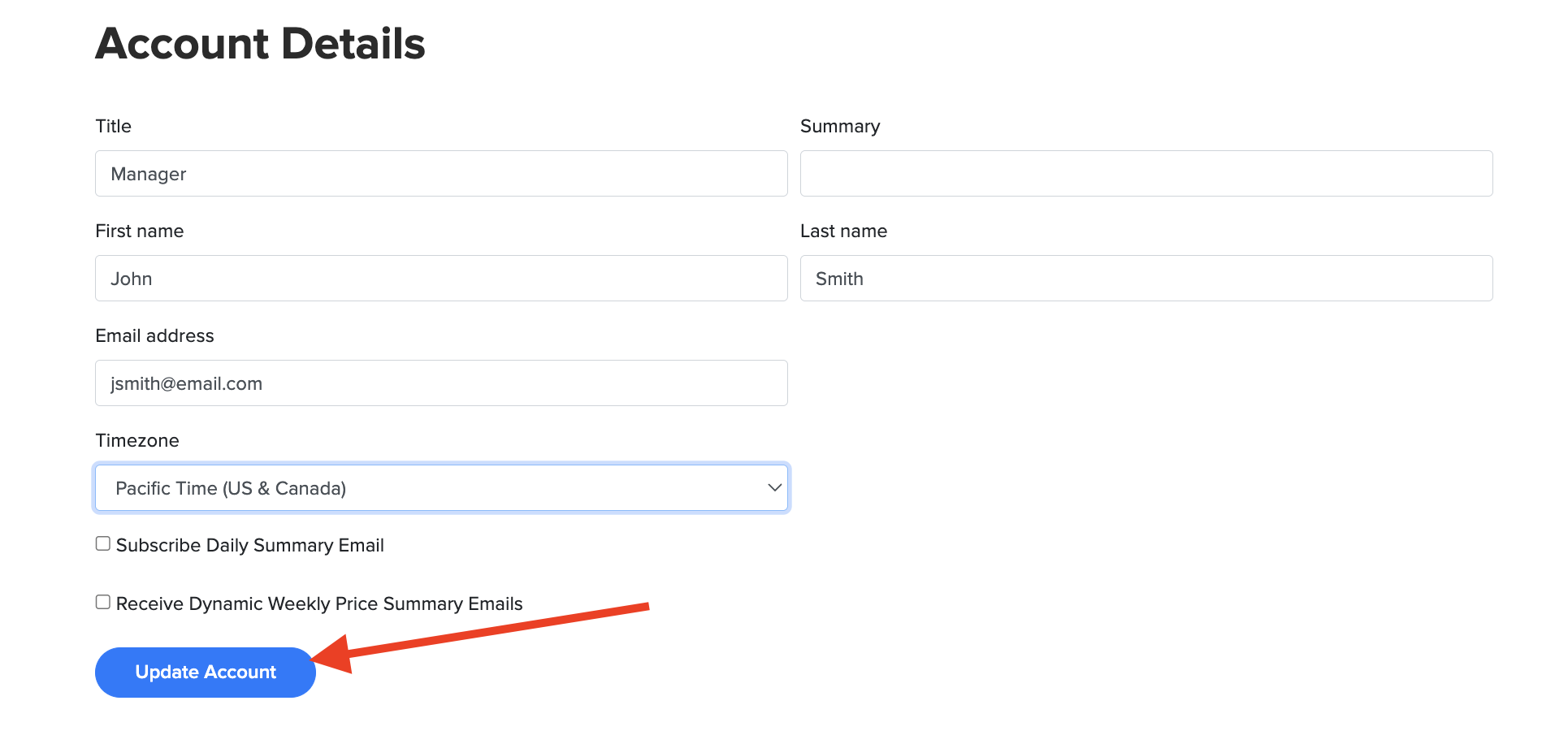Click the First name label text
Image resolution: width=1568 pixels, height=731 pixels.
[x=139, y=231]
